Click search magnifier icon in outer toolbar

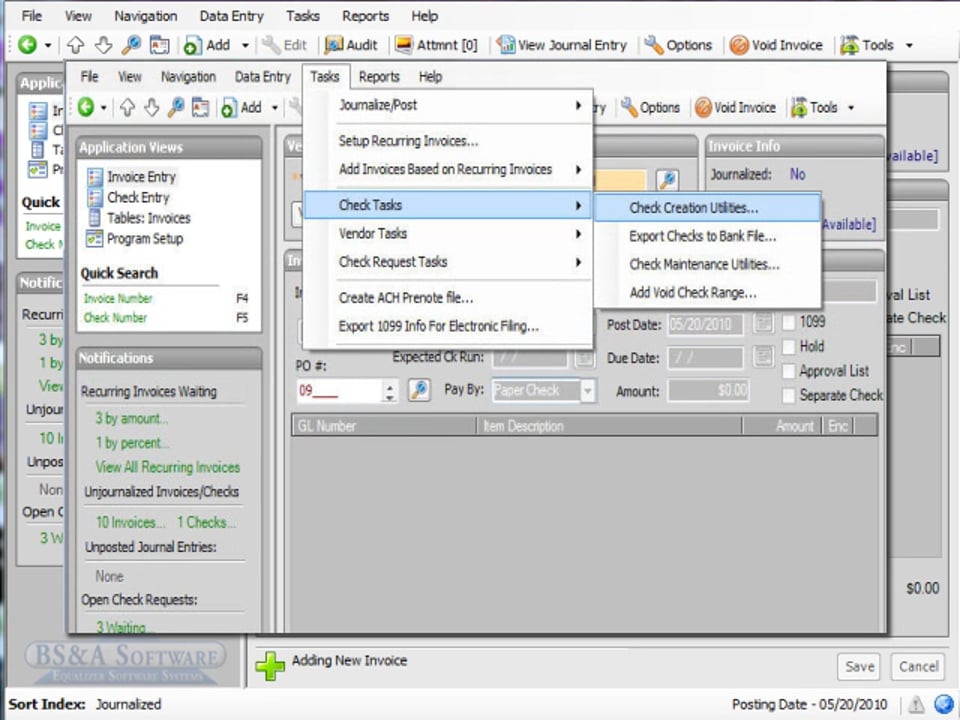131,45
